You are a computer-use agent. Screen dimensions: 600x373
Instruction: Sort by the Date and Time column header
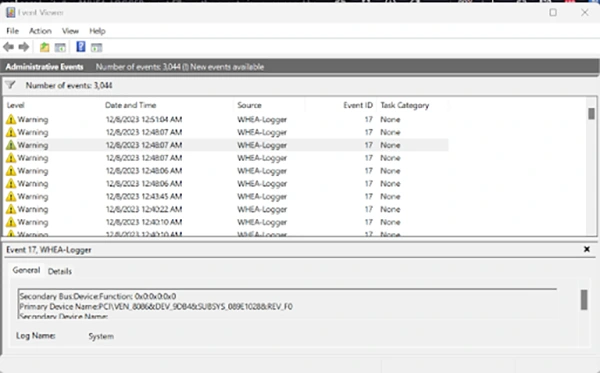click(130, 105)
